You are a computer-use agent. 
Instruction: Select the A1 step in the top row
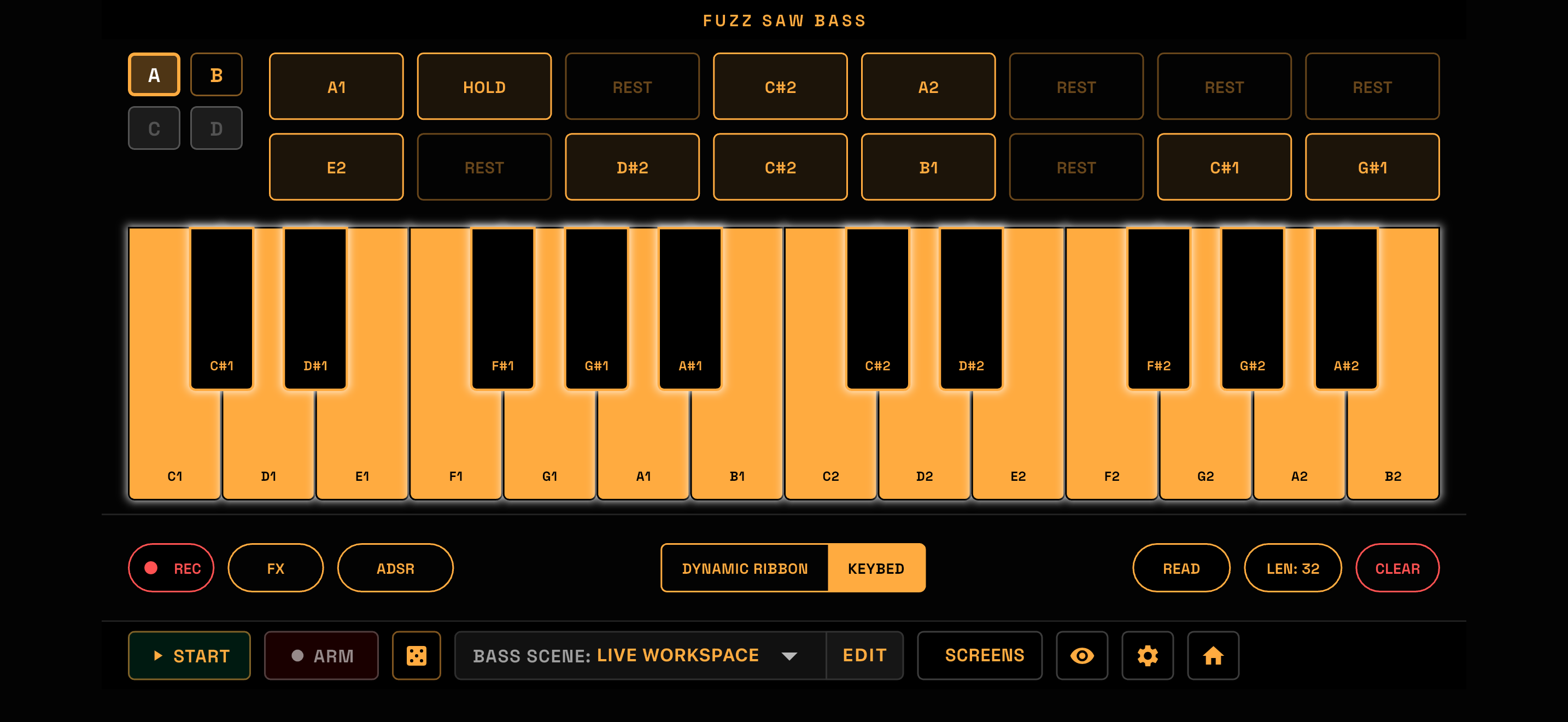336,86
